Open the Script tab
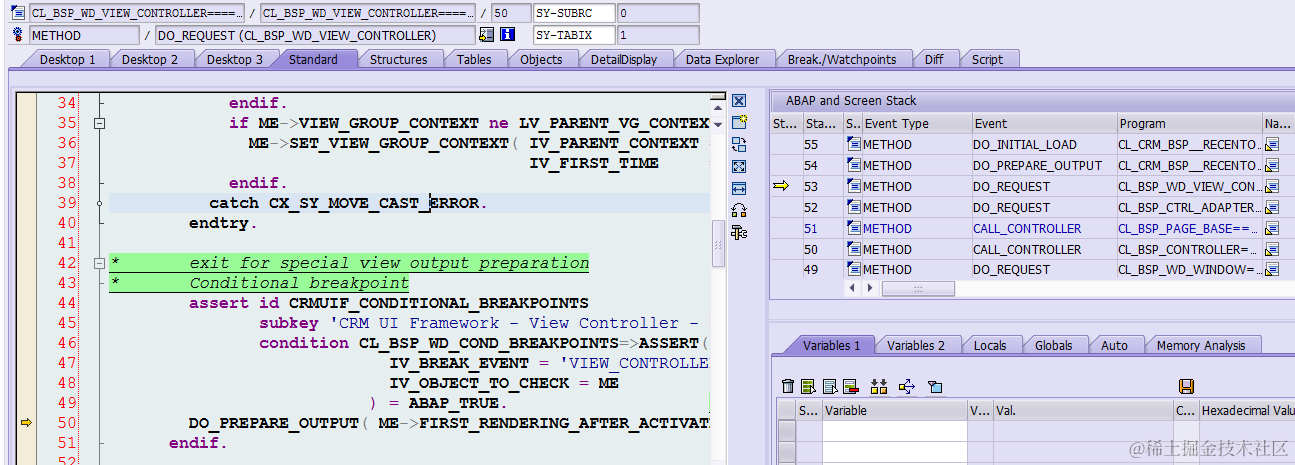Screen dimensions: 1295x465 coord(987,59)
